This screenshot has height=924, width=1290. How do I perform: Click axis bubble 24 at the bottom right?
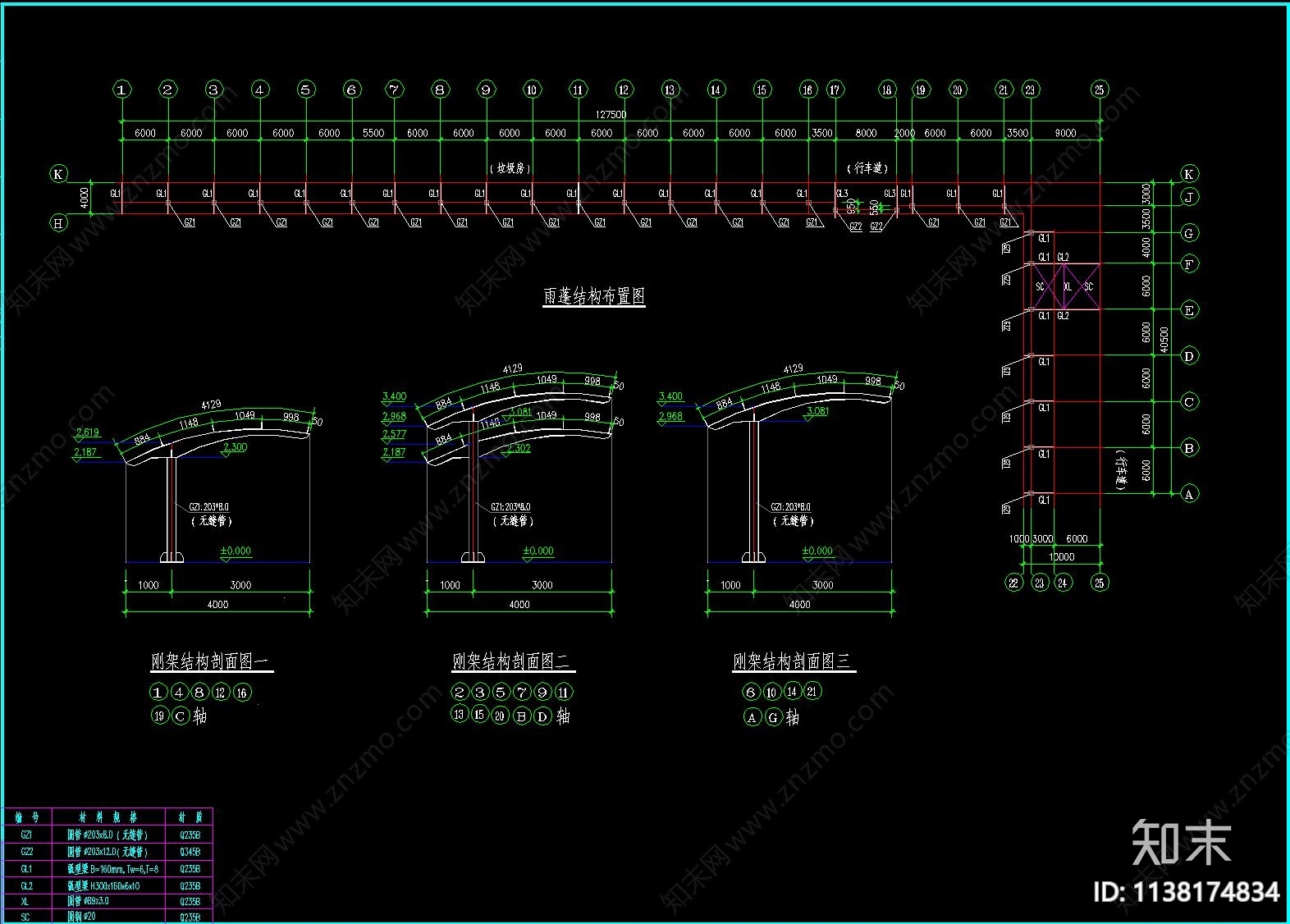coord(1063,583)
